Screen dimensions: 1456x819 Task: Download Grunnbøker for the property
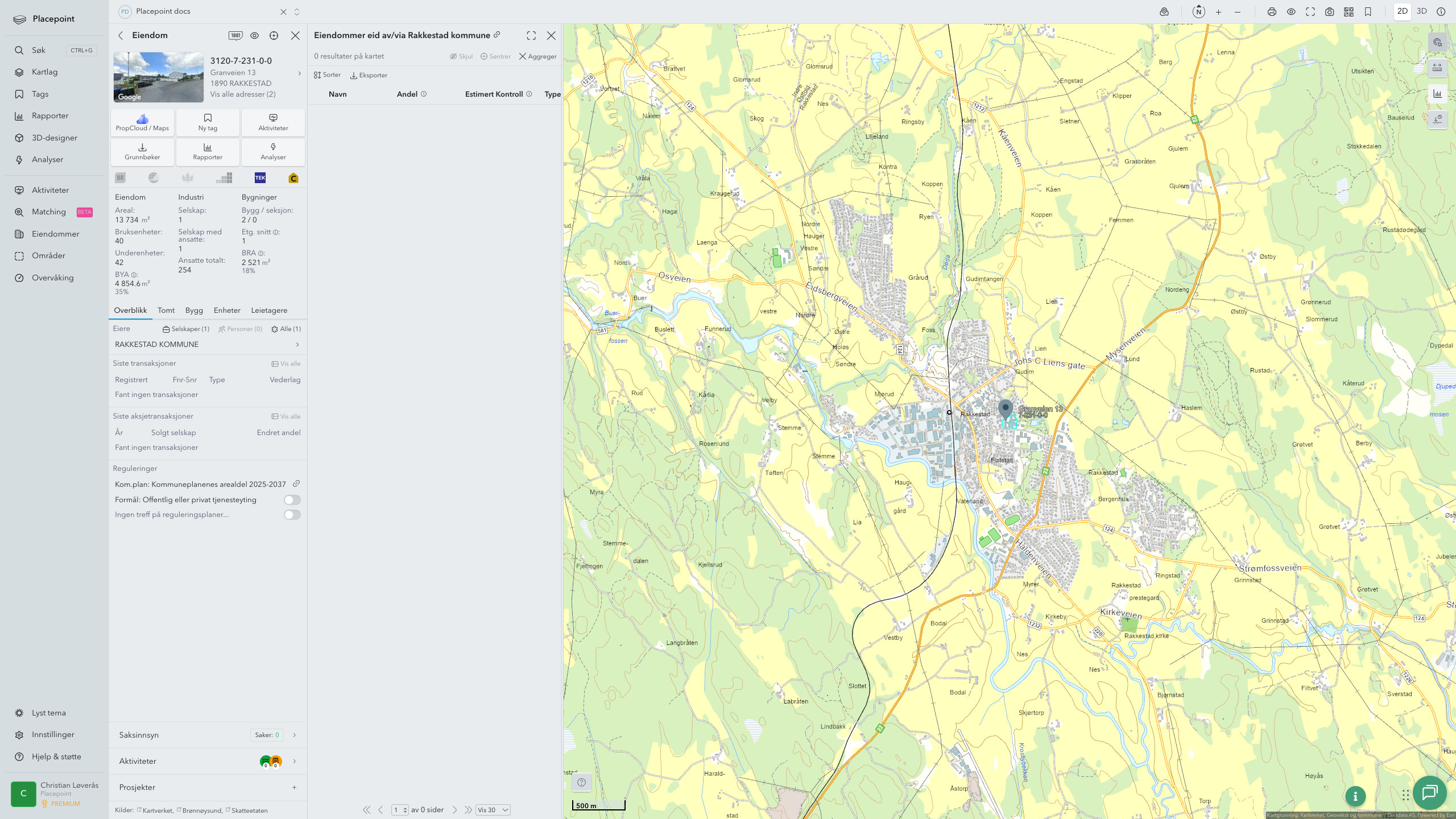click(x=142, y=151)
